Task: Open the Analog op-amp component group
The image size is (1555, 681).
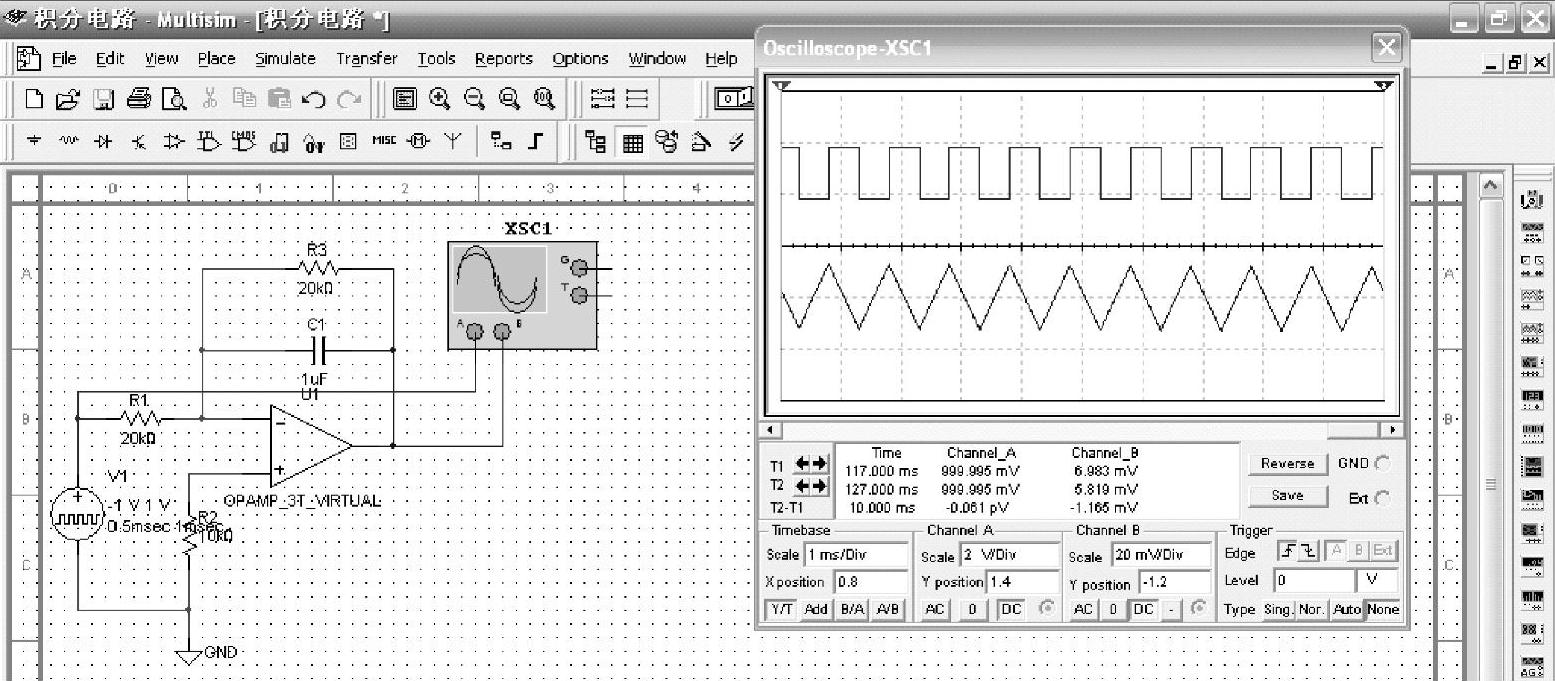Action: point(174,141)
